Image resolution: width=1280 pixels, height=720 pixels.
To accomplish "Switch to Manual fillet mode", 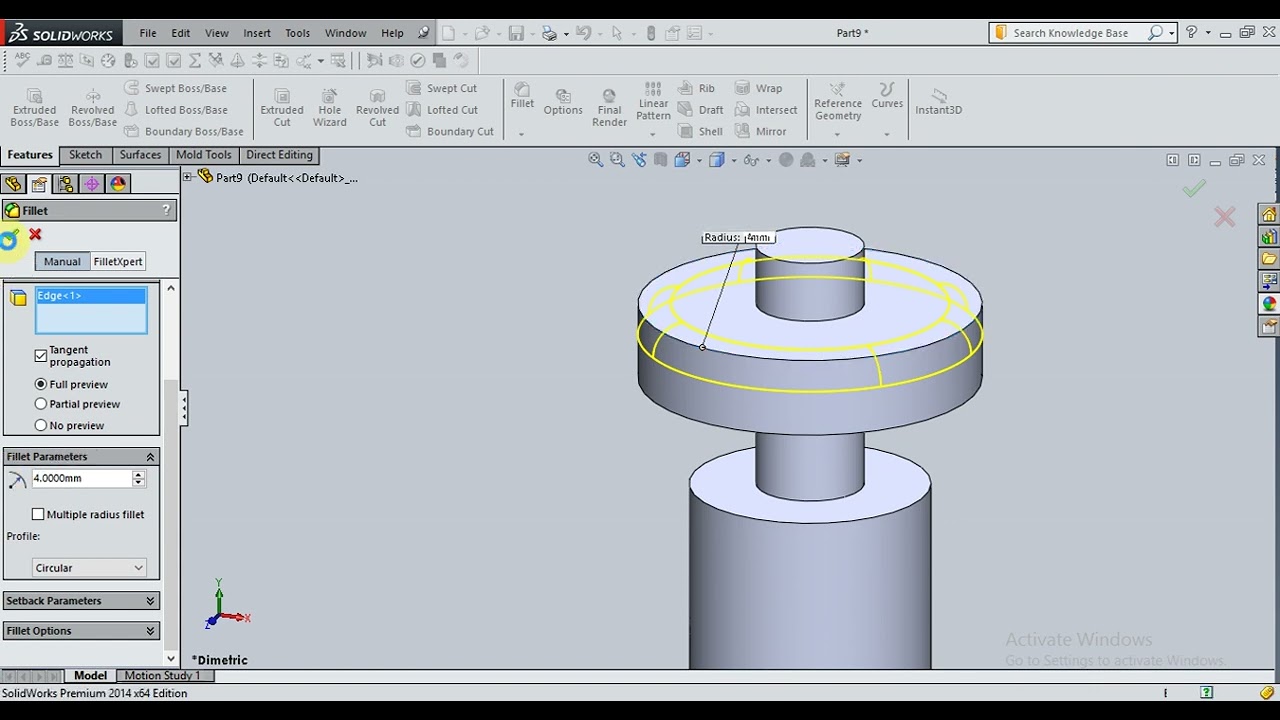I will coord(62,261).
